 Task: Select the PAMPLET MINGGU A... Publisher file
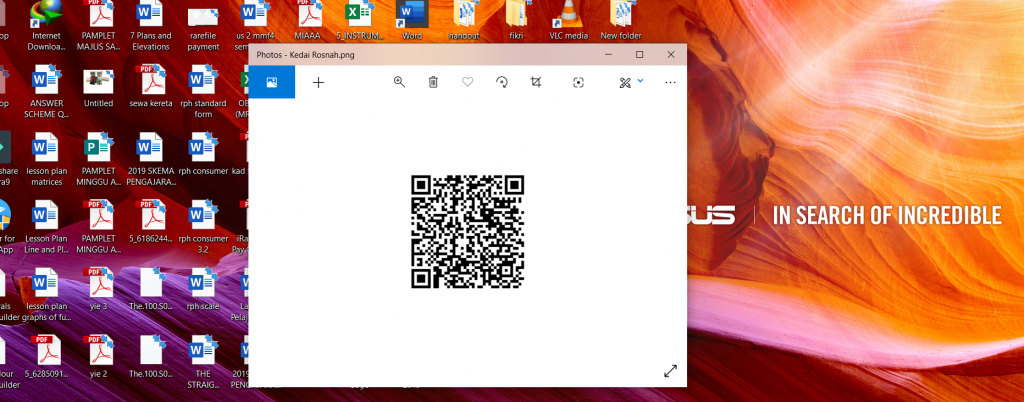(x=99, y=159)
